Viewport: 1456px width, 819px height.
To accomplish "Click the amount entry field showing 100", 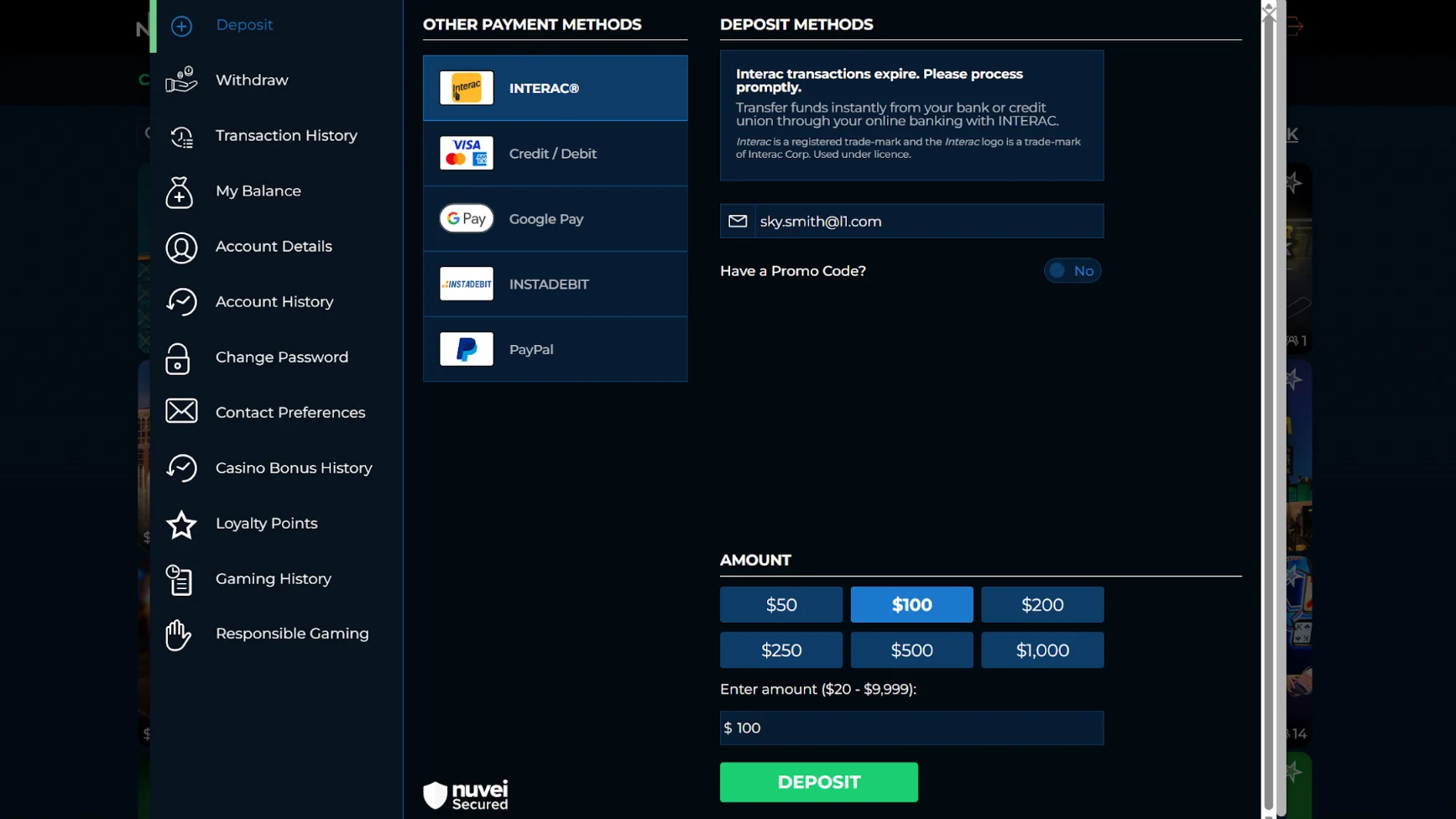I will tap(911, 728).
